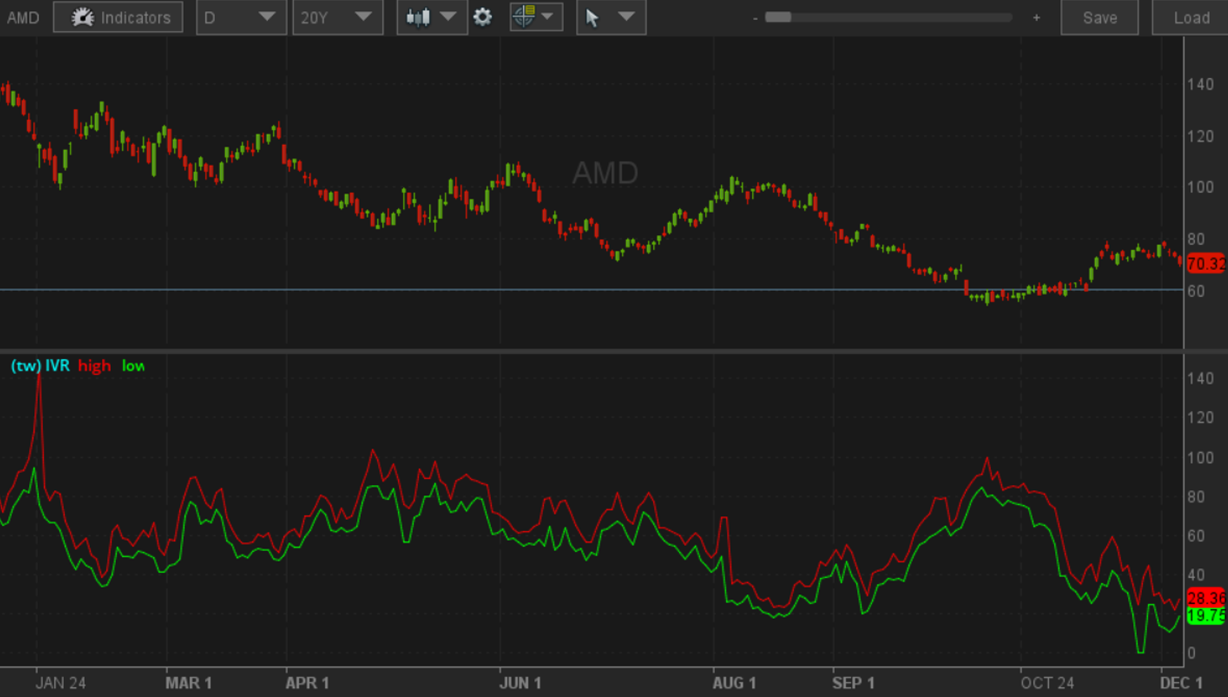The height and width of the screenshot is (697, 1228).
Task: Click the AUG 1 date axis label
Action: coord(735,683)
